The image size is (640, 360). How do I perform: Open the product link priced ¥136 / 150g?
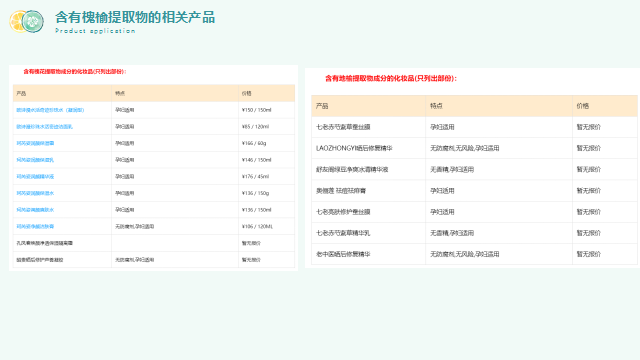point(35,193)
